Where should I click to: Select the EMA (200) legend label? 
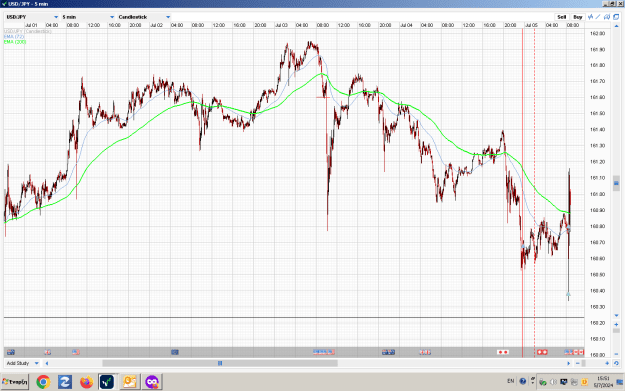[x=15, y=42]
